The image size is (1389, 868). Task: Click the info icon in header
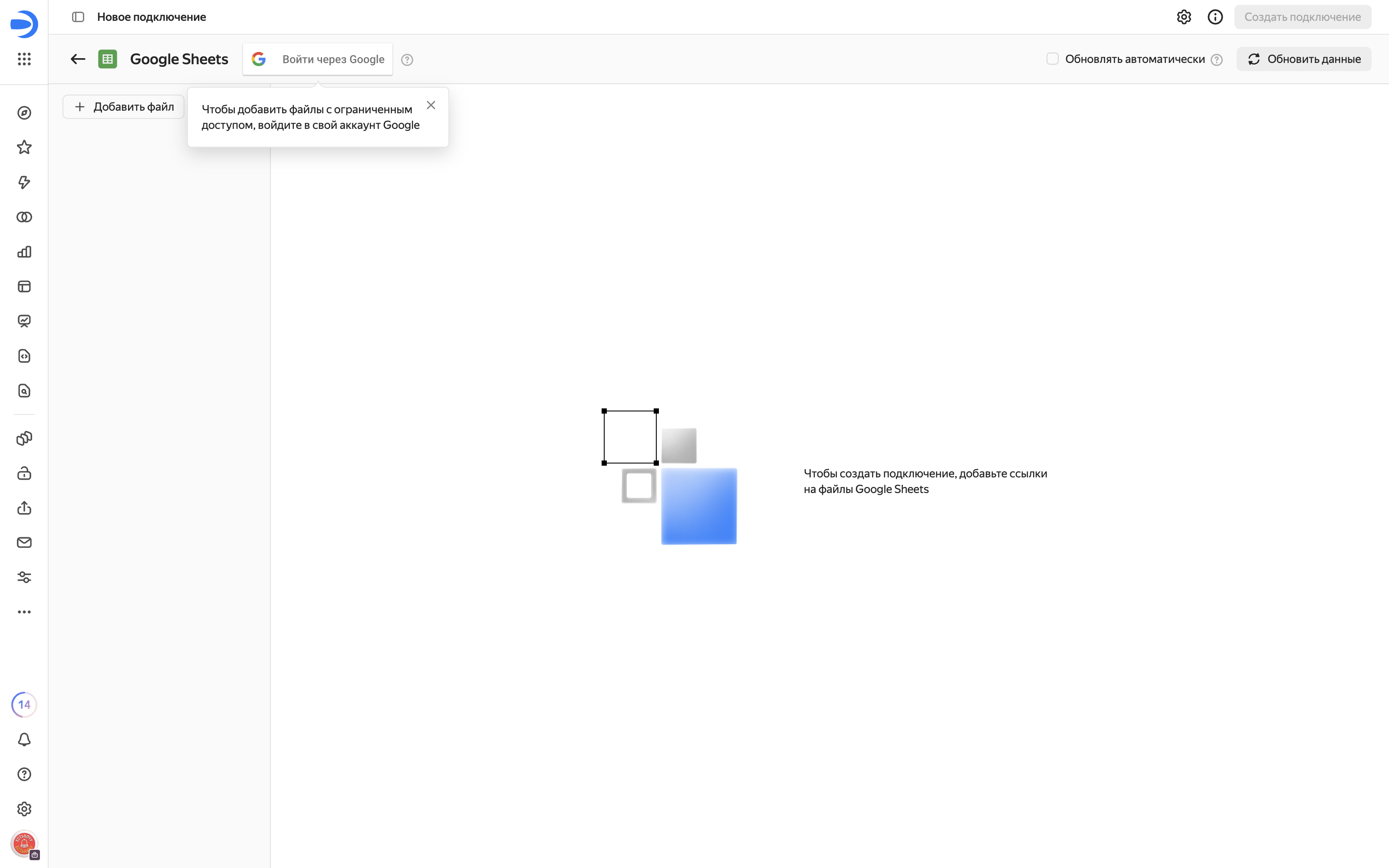[x=1215, y=17]
